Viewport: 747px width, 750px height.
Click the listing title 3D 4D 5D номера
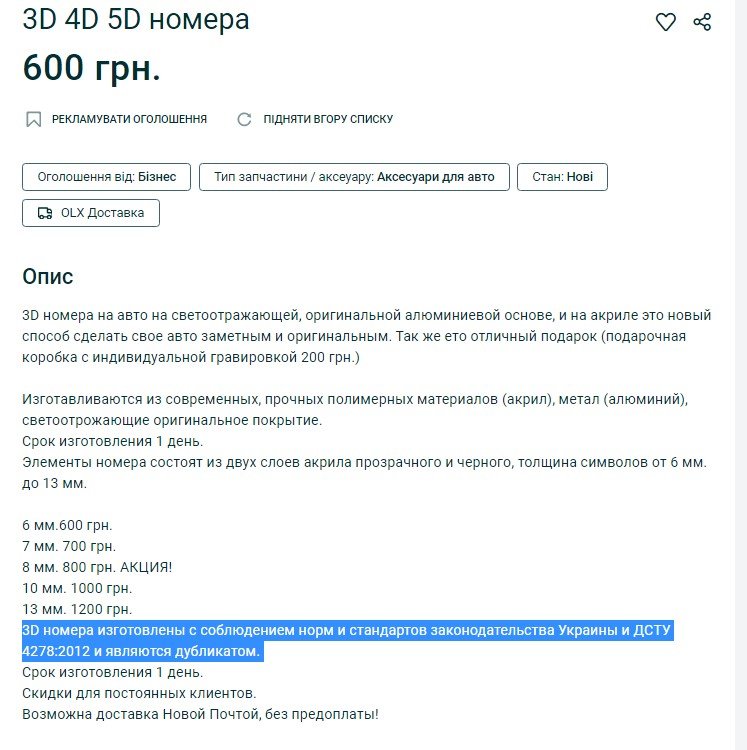[136, 20]
